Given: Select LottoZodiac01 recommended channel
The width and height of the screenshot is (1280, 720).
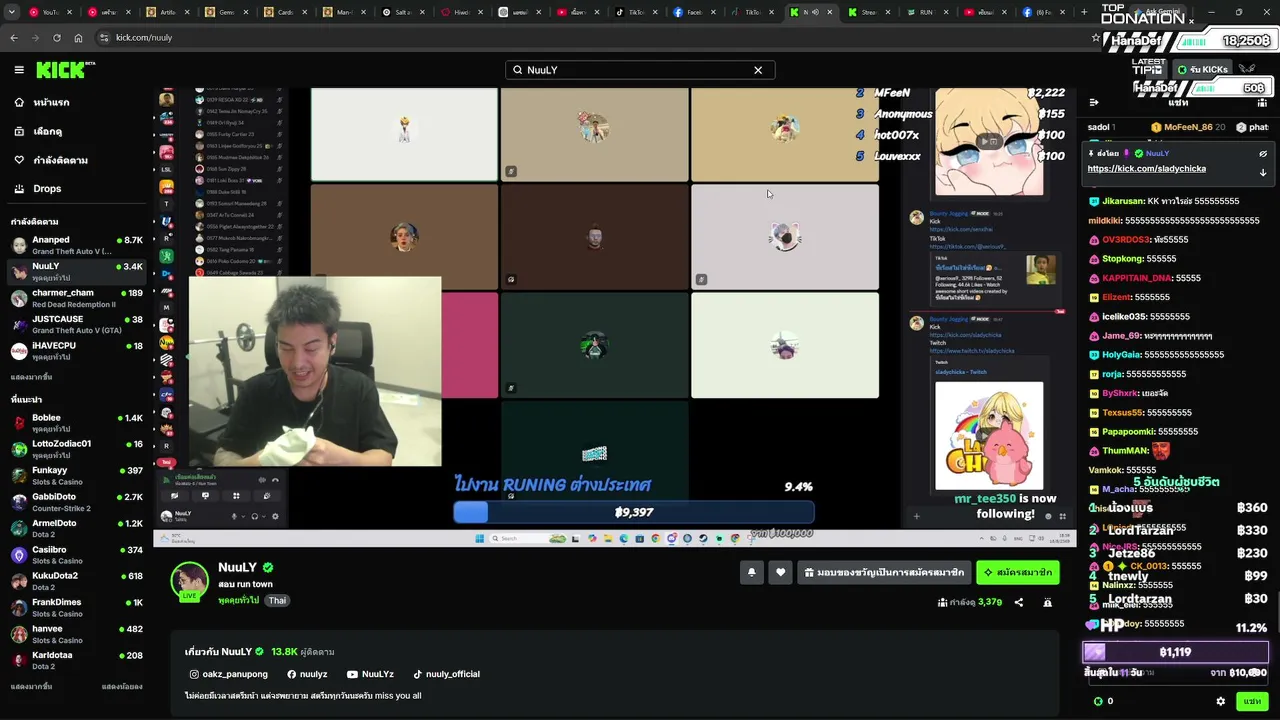Looking at the screenshot, I should (x=77, y=448).
